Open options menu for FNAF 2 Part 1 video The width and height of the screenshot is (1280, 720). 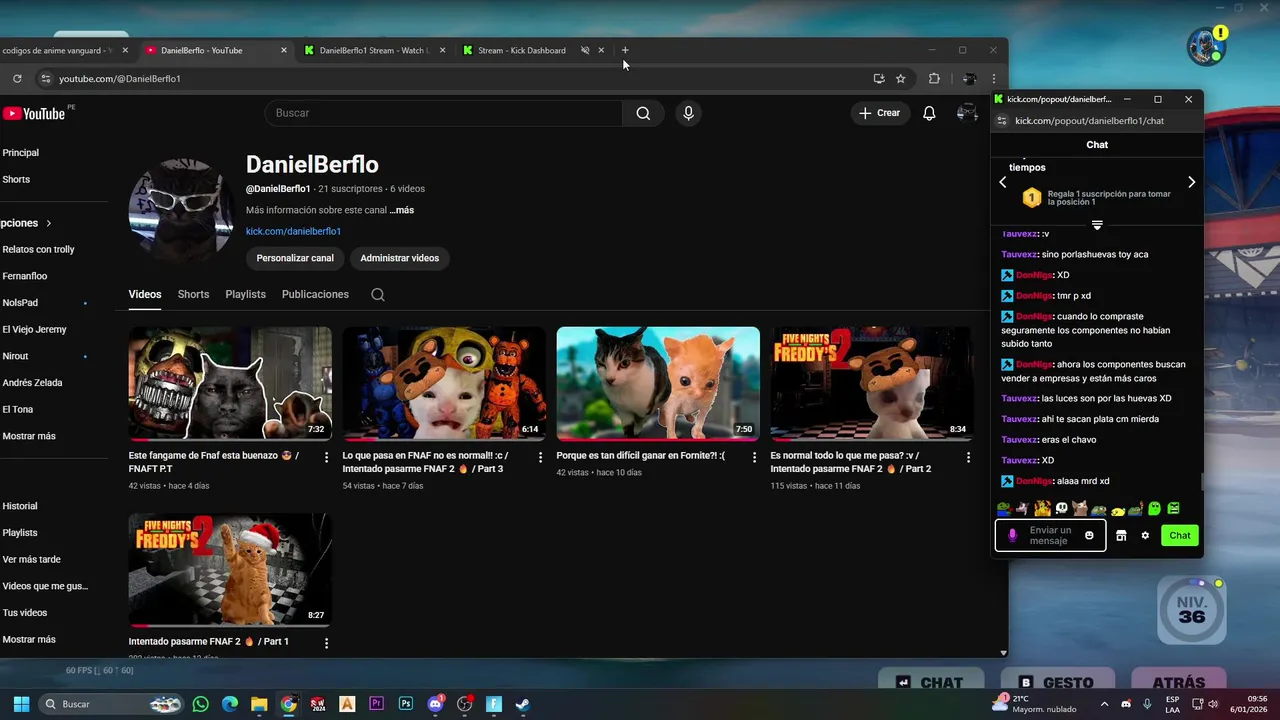click(x=326, y=643)
